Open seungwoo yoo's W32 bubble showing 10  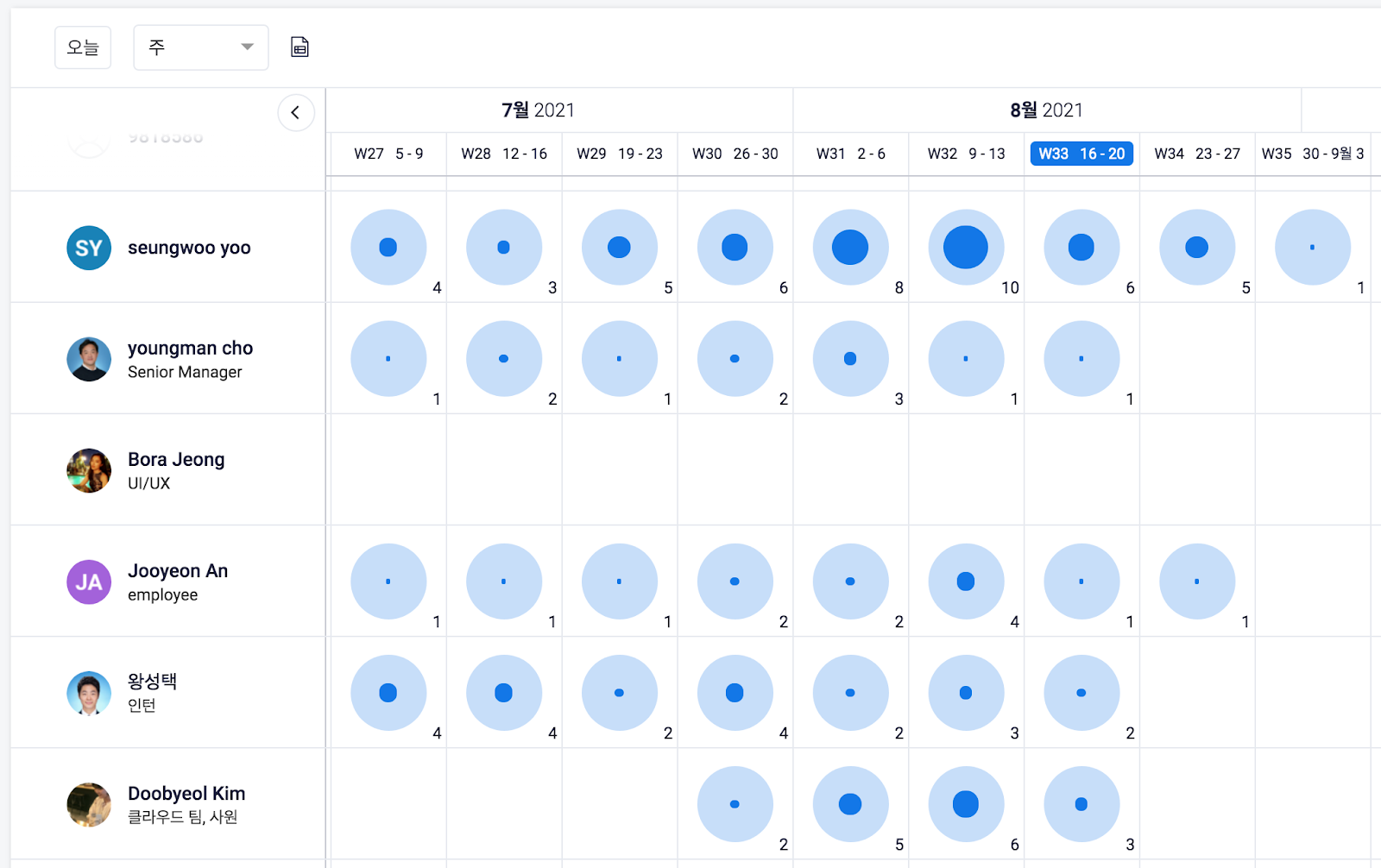point(966,248)
